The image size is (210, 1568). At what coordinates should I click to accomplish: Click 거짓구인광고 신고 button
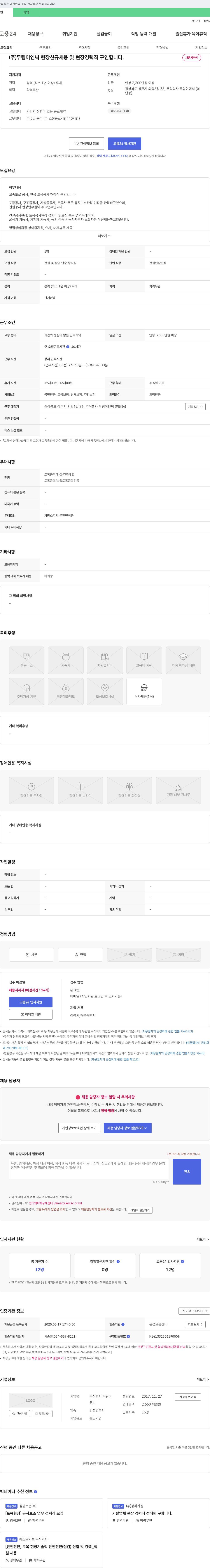pos(194,1311)
